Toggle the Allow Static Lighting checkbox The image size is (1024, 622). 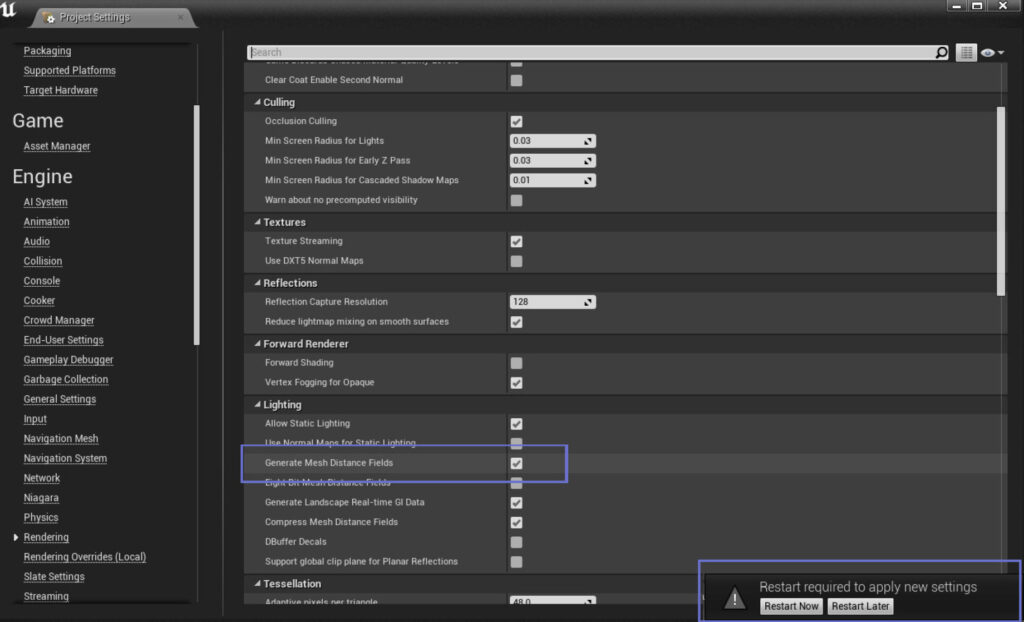pyautogui.click(x=517, y=424)
